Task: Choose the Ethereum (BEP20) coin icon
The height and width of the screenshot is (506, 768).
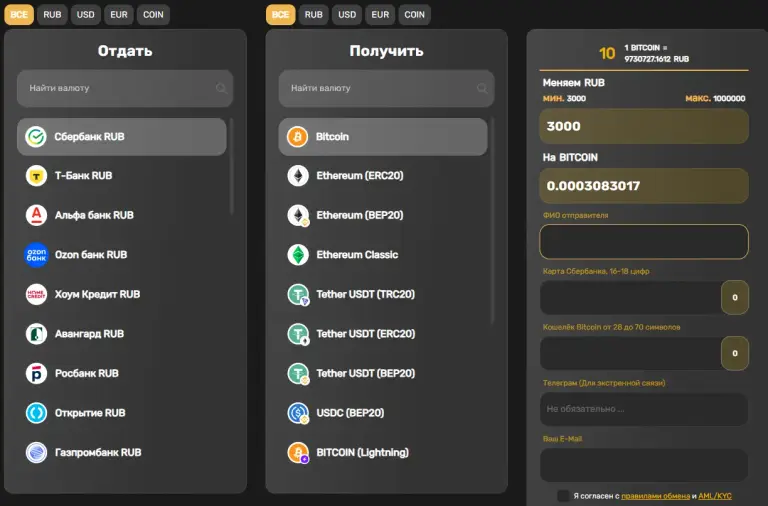Action: 298,215
